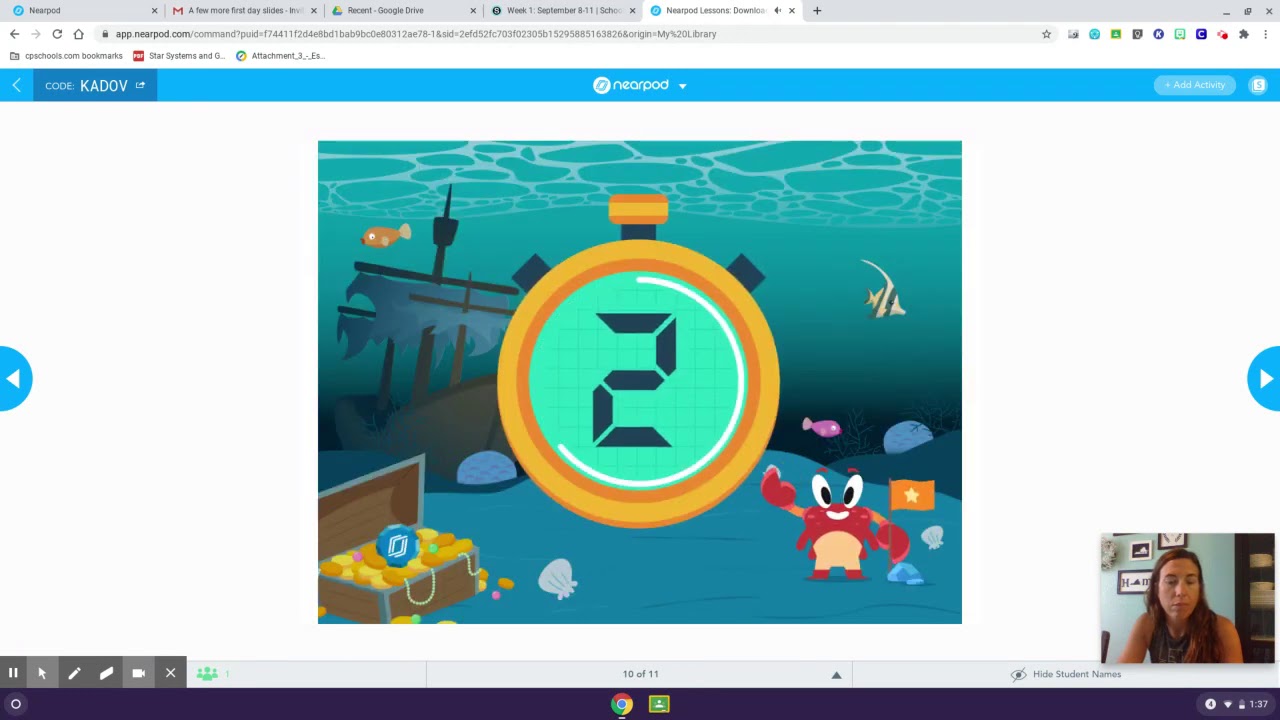Open the Chrome OS launcher button
This screenshot has width=1280, height=720.
click(16, 704)
